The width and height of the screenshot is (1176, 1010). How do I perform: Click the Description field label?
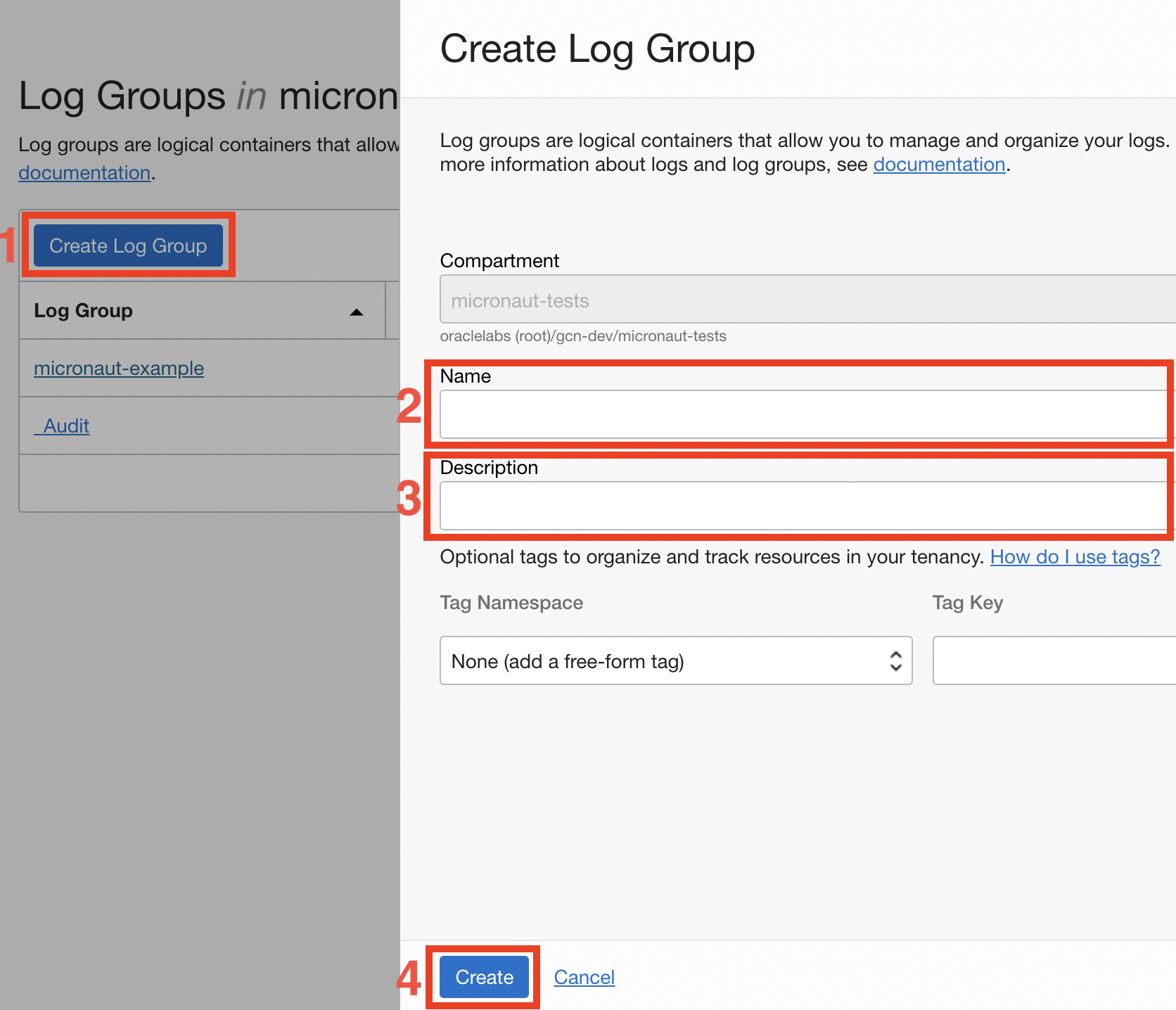click(x=489, y=468)
